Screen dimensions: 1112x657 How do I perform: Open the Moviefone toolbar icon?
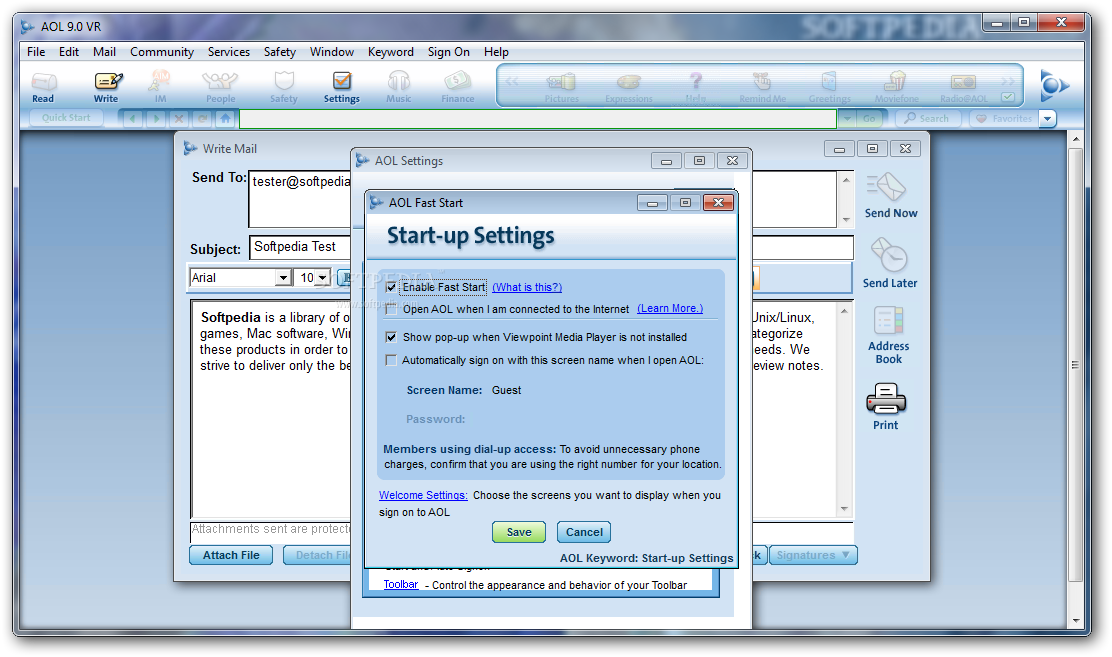(896, 88)
